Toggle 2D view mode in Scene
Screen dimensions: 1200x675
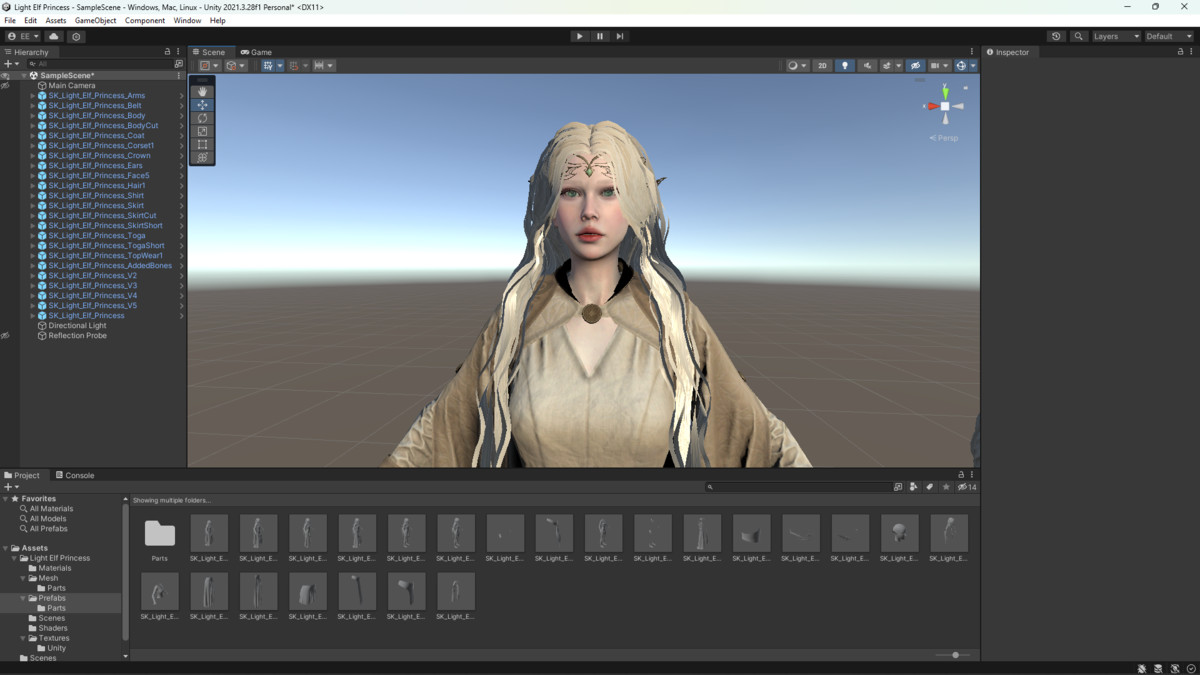[822, 66]
